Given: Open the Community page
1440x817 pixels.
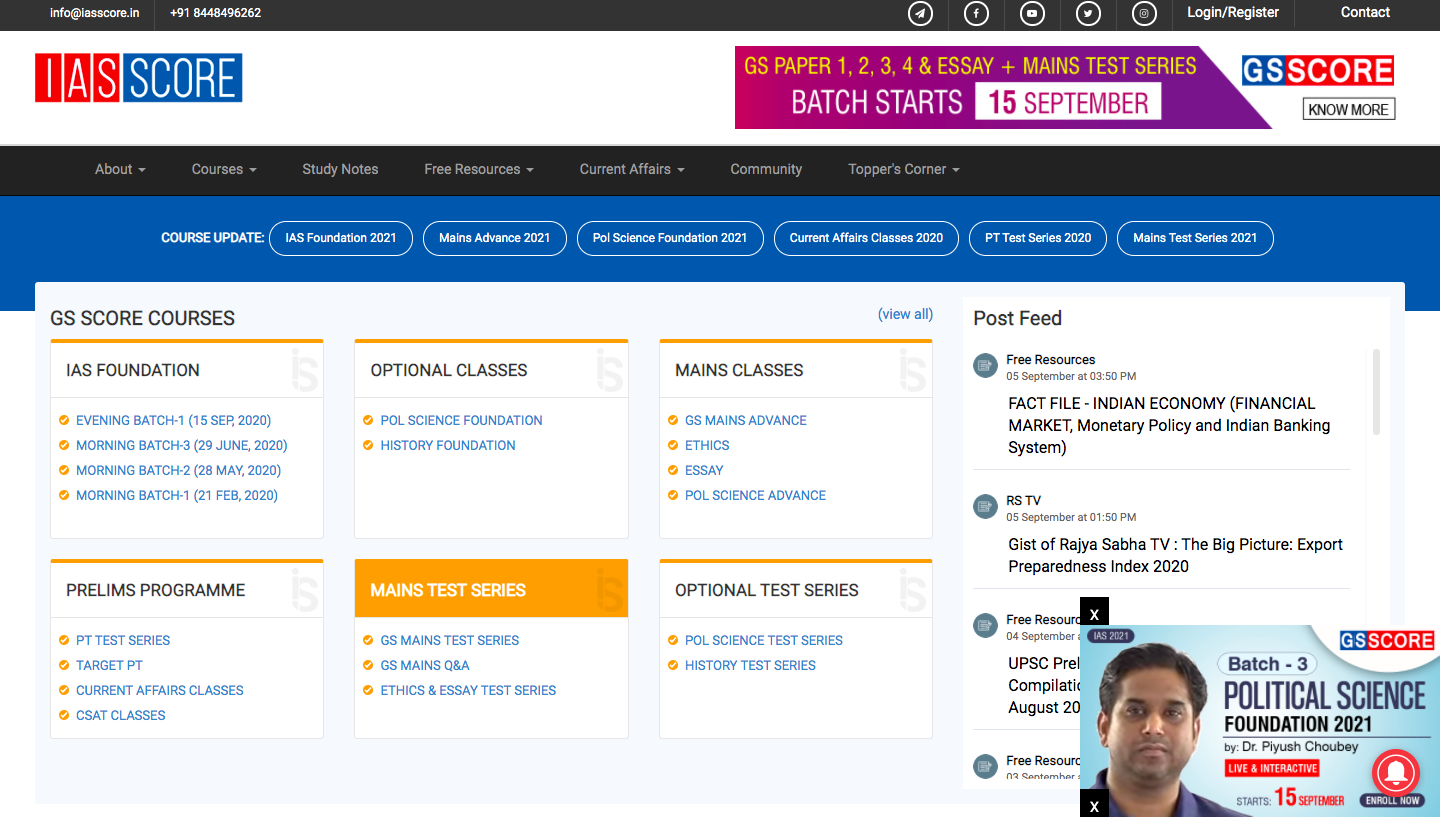Looking at the screenshot, I should (x=766, y=169).
